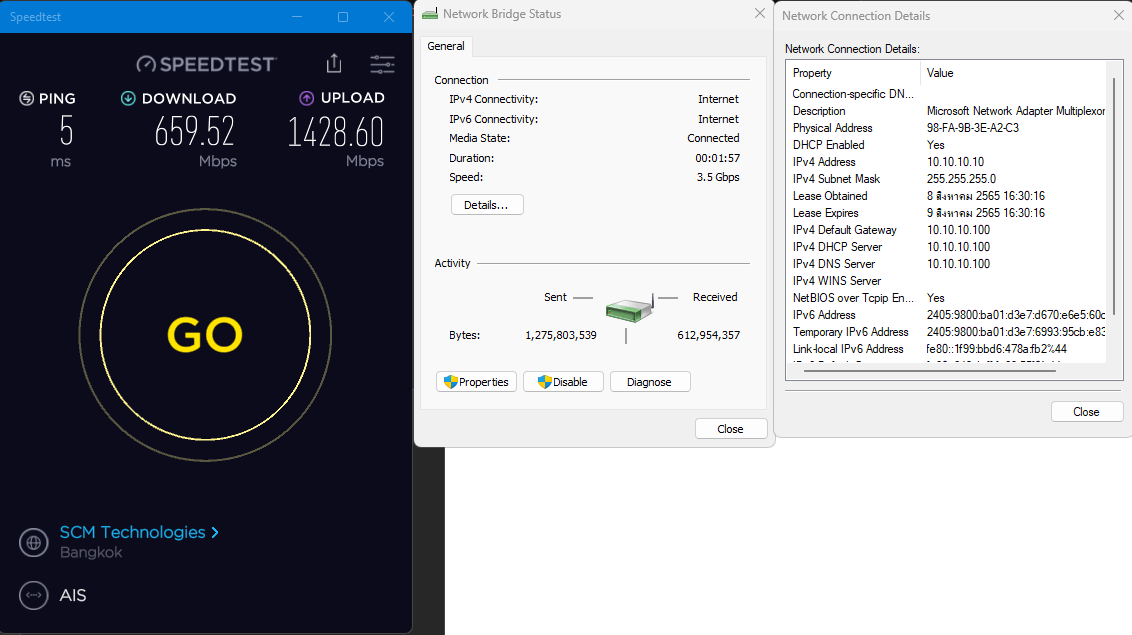Click the 659.52 download speed value
Screen dimensions: 1132x635
[195, 131]
